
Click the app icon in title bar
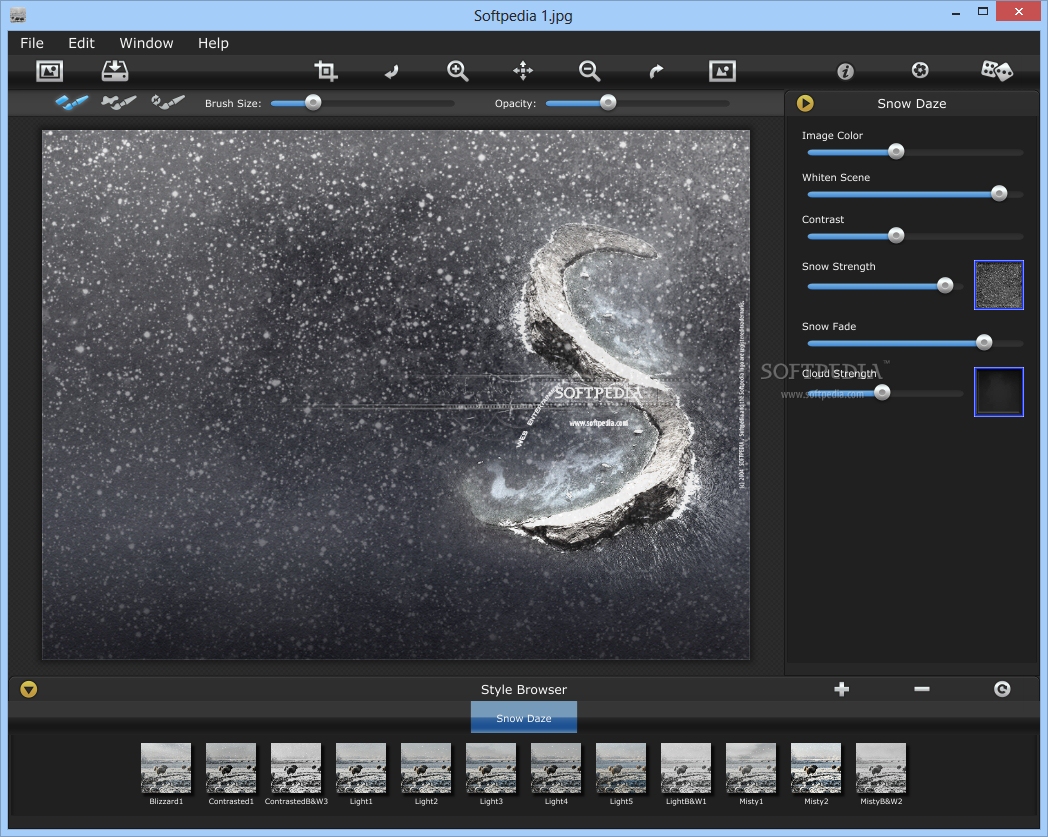[x=18, y=15]
